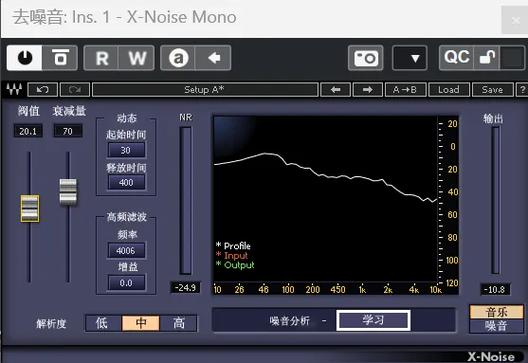Screen dimensions: 528x363
Task: Click the NR meter value -24.9
Action: pos(185,288)
